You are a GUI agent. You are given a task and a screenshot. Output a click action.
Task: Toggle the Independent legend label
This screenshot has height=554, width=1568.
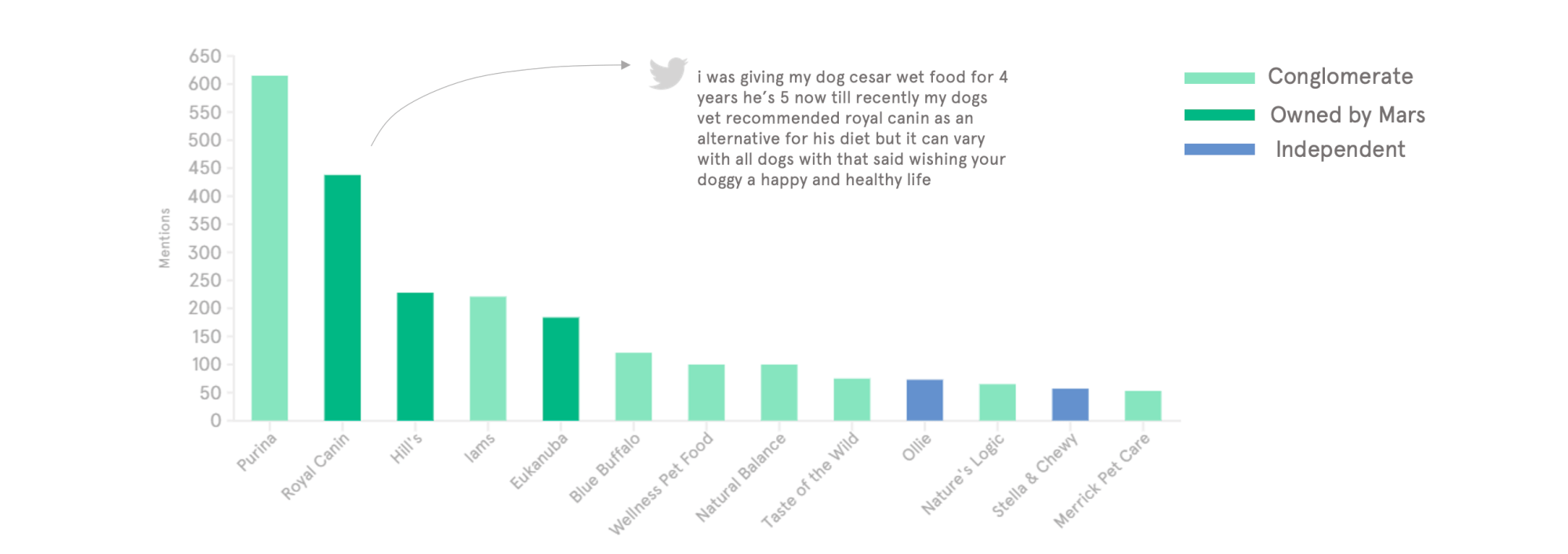tap(1340, 149)
